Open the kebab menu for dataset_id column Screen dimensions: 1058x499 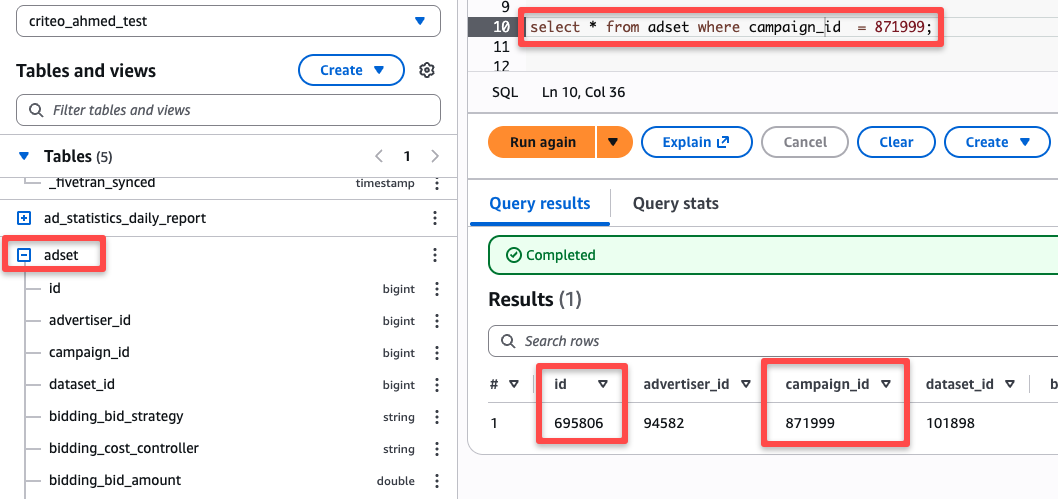coord(437,385)
